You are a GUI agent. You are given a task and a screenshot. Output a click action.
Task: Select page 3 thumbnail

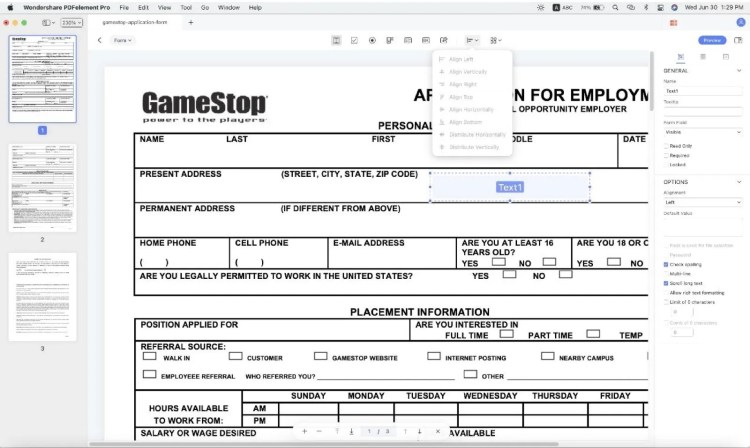click(43, 297)
